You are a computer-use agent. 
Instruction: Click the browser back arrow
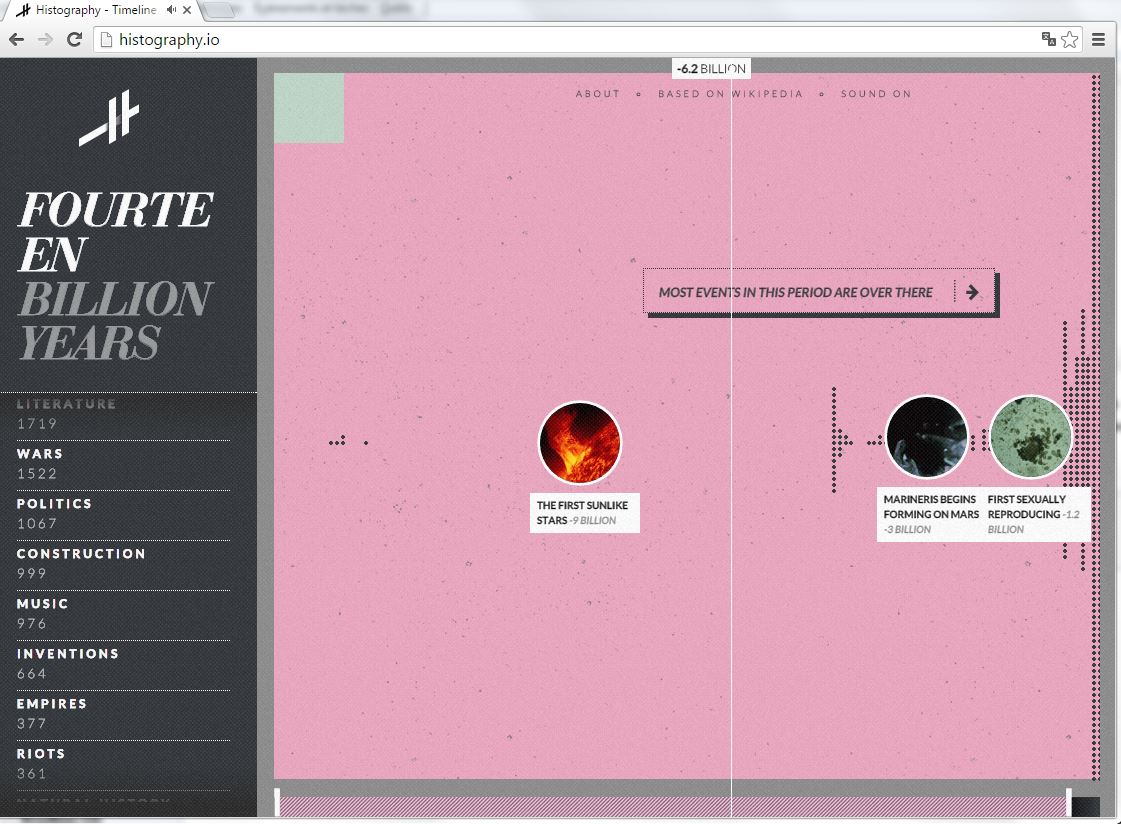point(17,40)
